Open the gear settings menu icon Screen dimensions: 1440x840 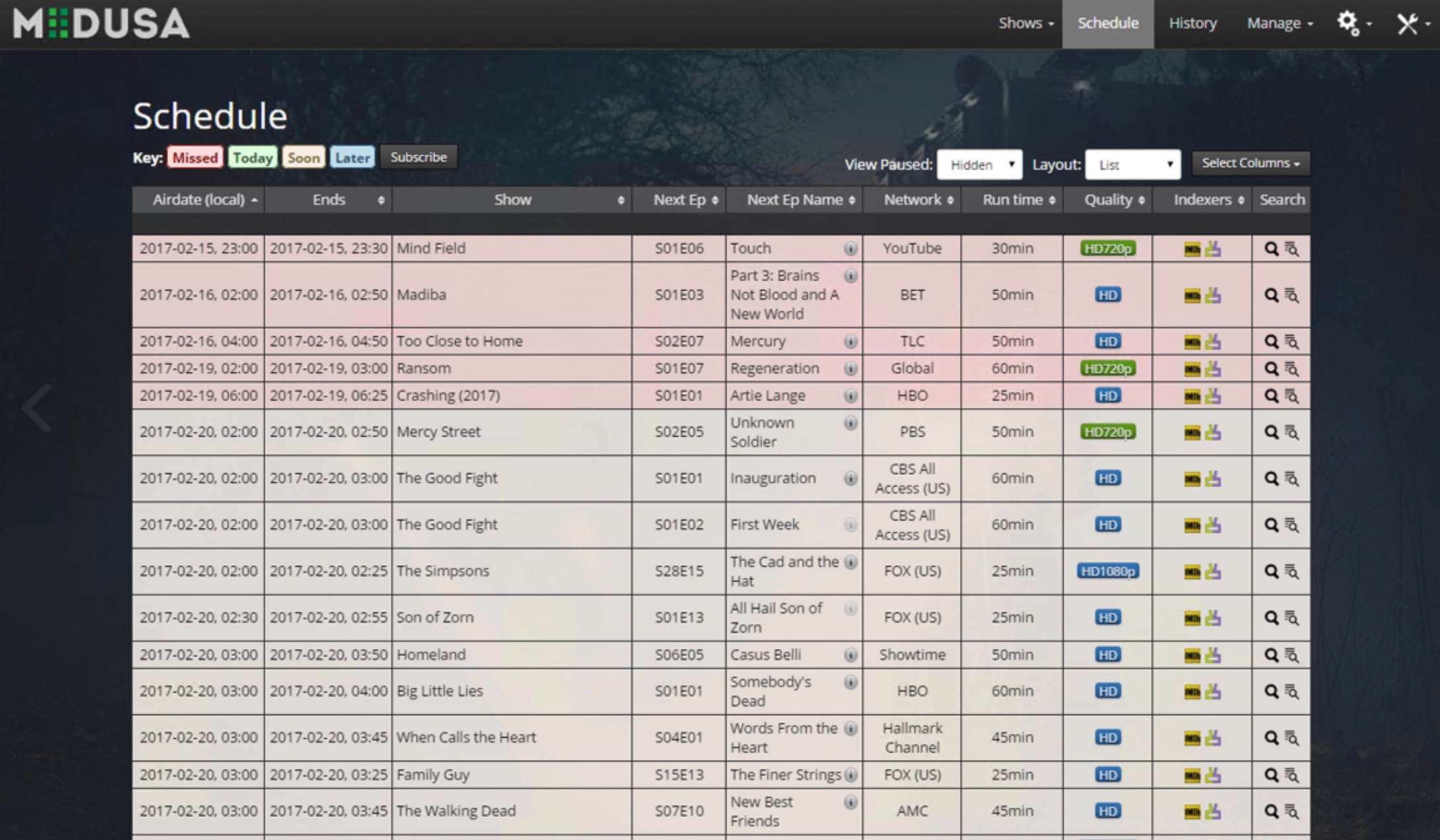click(x=1349, y=24)
